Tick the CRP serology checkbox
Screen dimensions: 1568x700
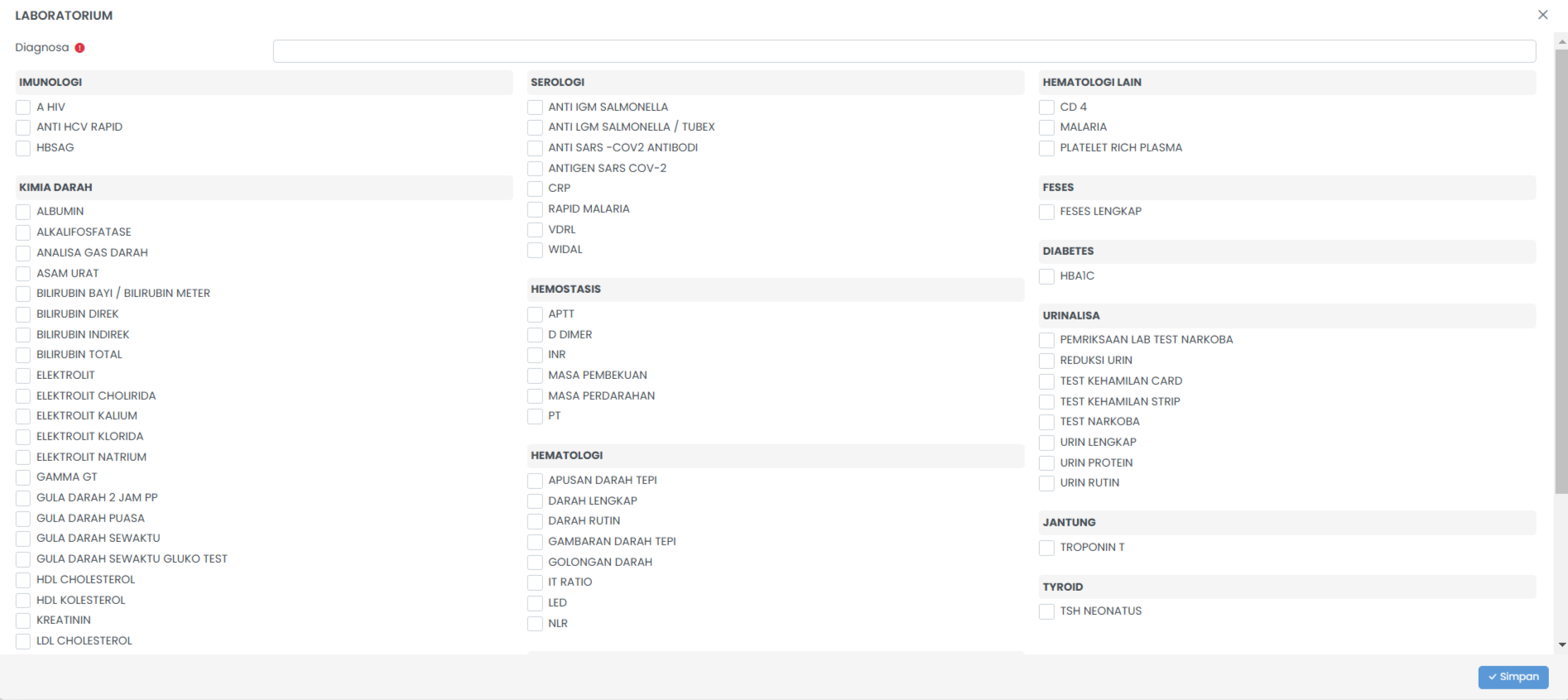(x=535, y=189)
